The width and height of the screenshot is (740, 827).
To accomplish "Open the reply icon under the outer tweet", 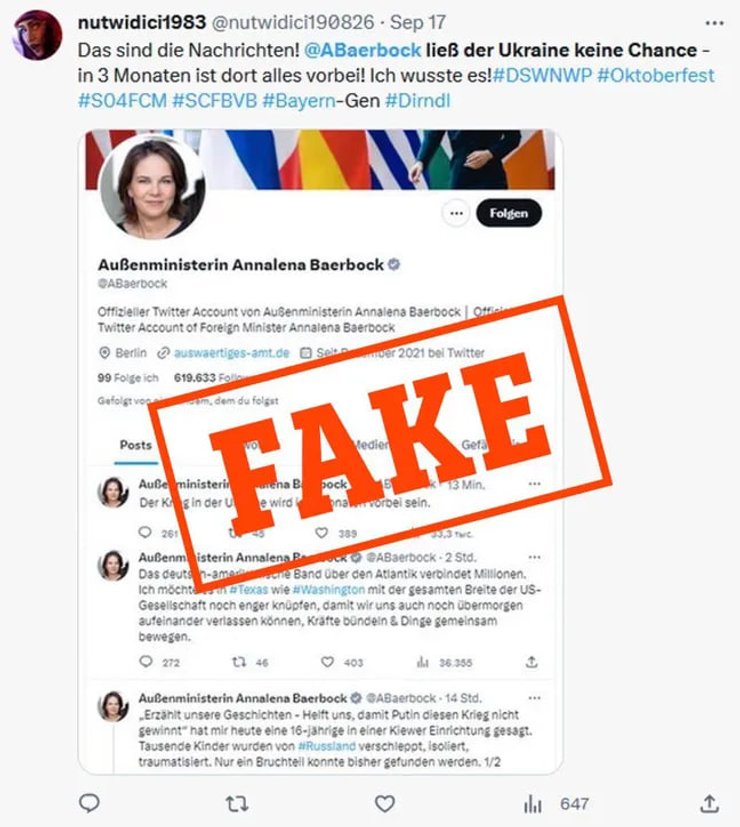I will tap(89, 803).
